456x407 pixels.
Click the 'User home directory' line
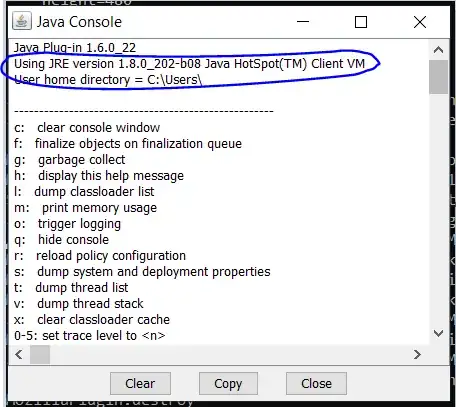[x=108, y=80]
